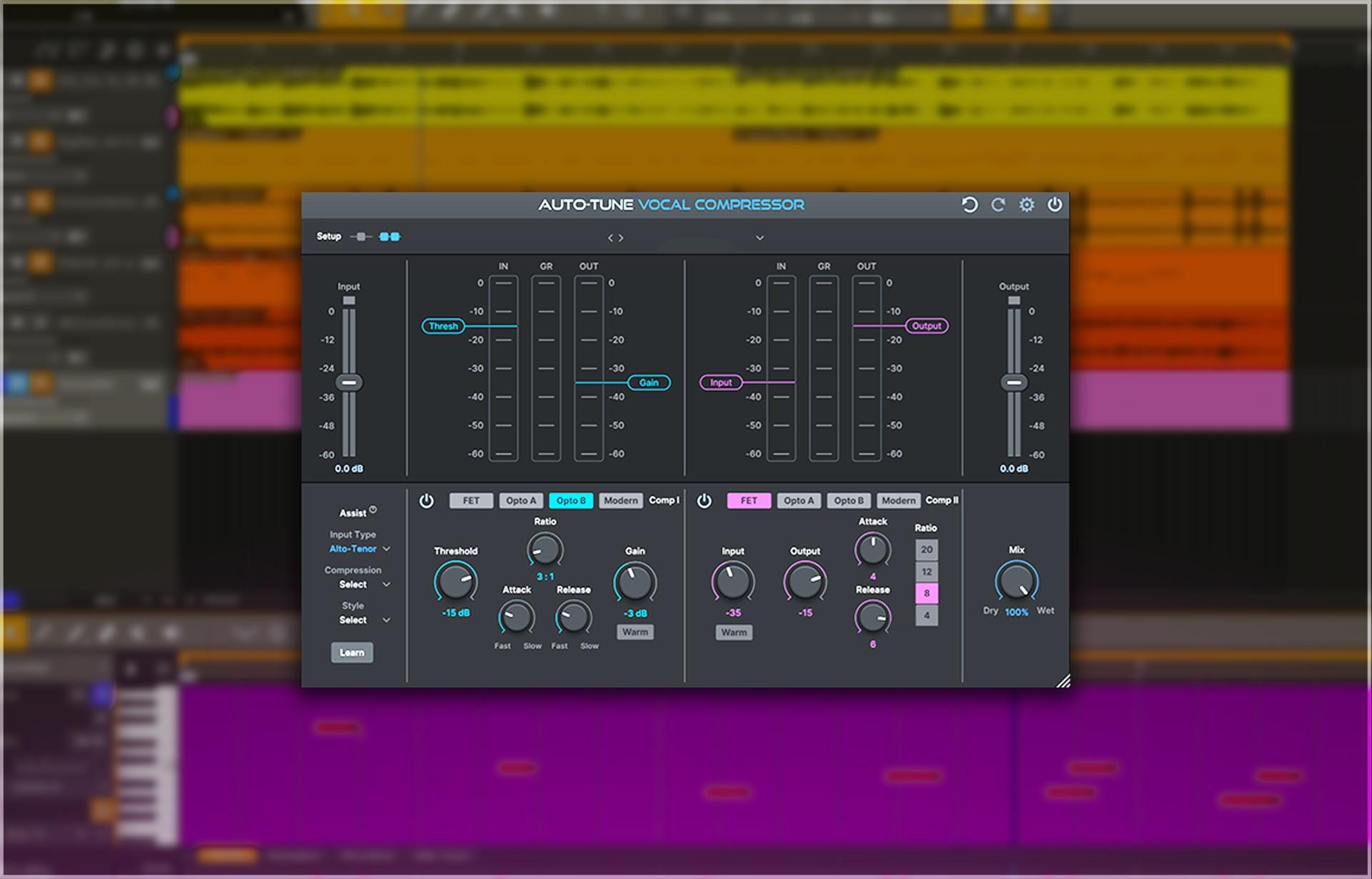Click the Release knob in Comp II
Screen dimensions: 1372x879
point(873,617)
